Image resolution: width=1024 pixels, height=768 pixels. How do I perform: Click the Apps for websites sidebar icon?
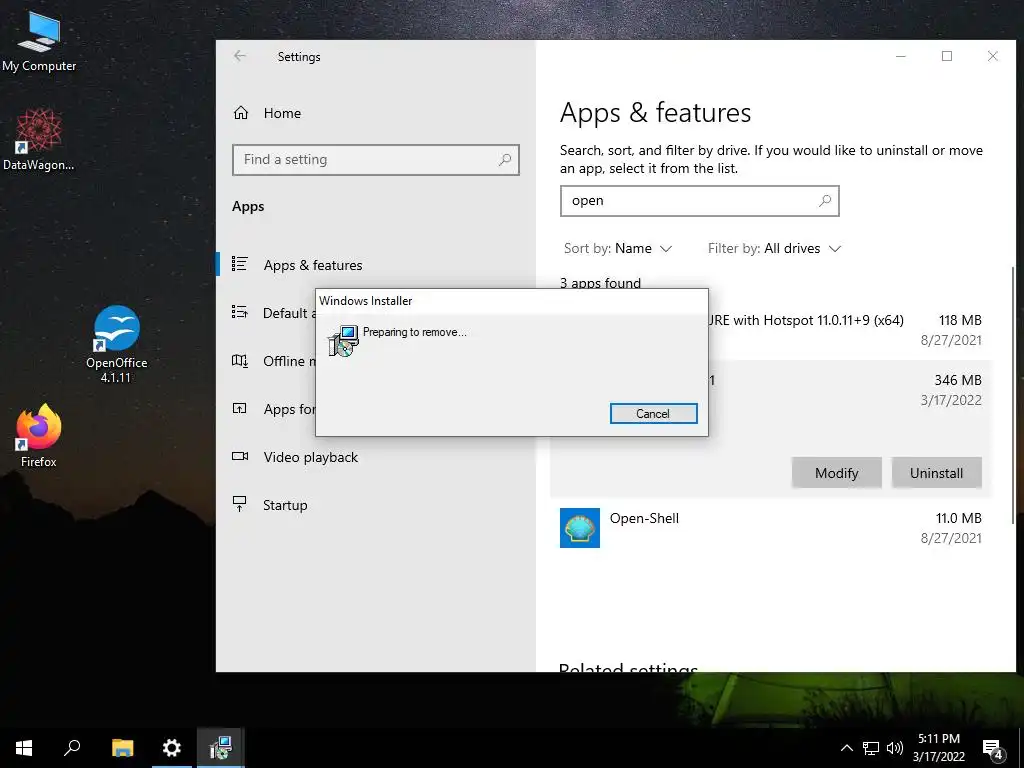pyautogui.click(x=240, y=409)
